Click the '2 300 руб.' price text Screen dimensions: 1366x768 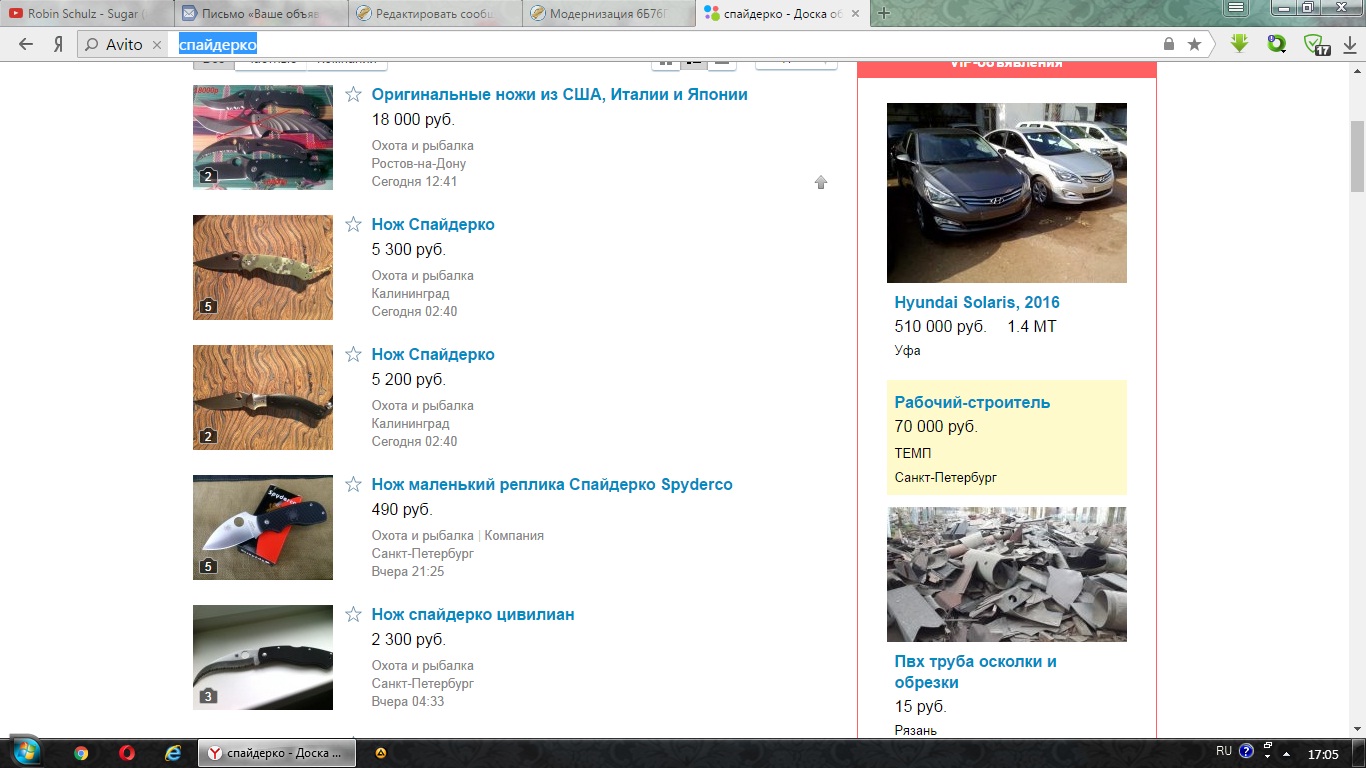409,640
